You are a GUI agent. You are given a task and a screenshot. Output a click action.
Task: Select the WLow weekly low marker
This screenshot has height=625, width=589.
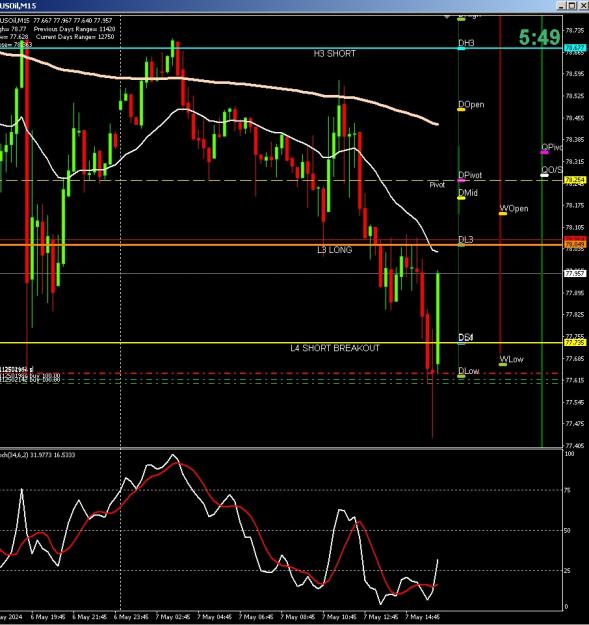click(x=503, y=364)
